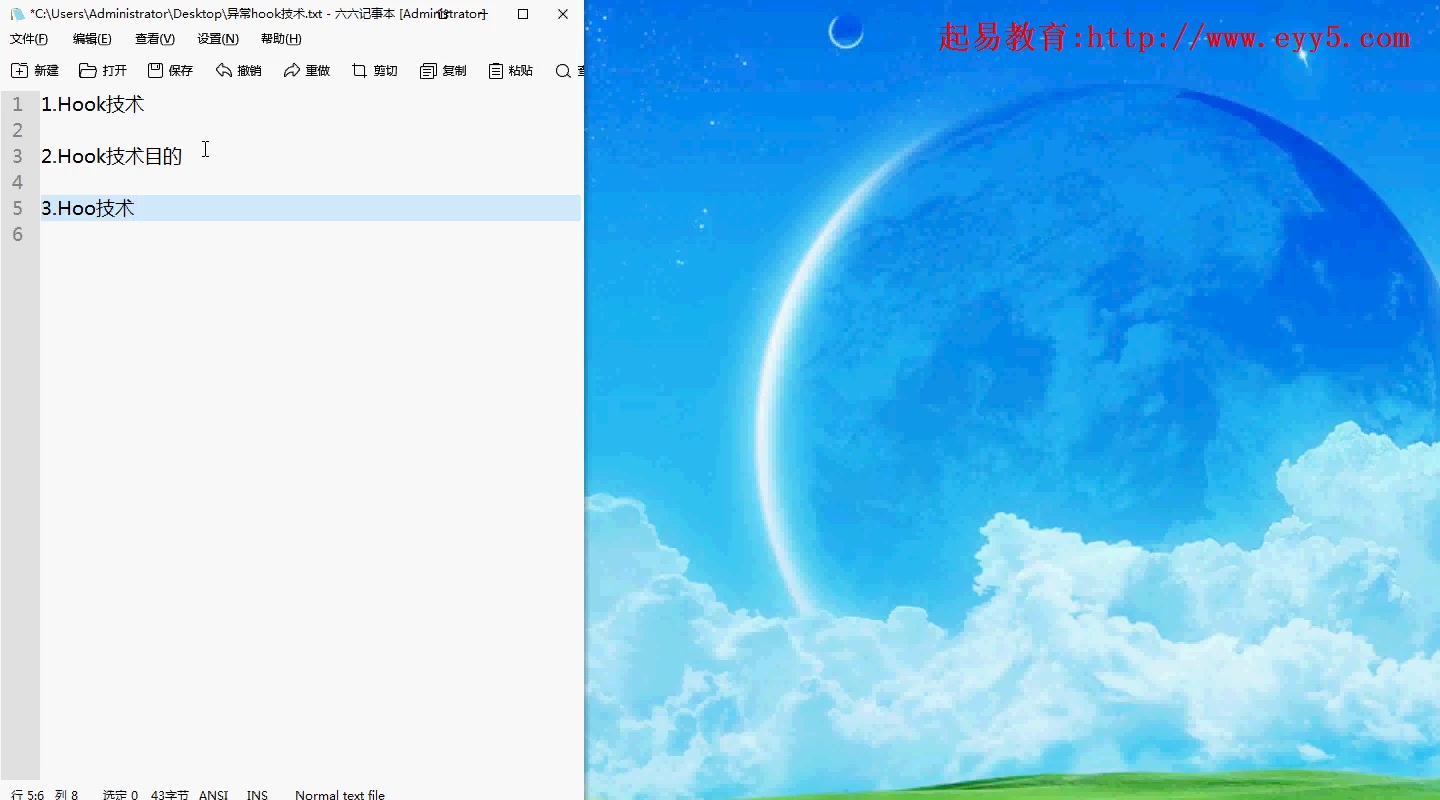Click the line '2.Hook技术目的'
Image resolution: width=1440 pixels, height=800 pixels.
tap(112, 156)
